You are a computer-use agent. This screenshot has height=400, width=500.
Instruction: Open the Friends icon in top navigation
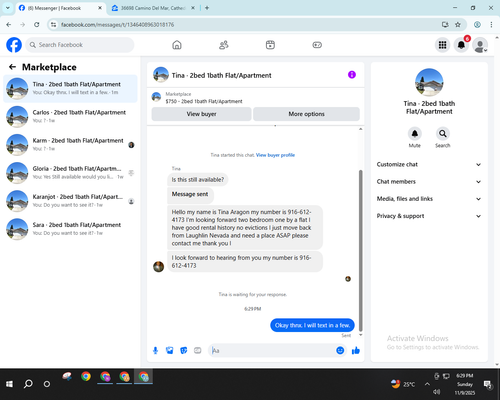224,45
